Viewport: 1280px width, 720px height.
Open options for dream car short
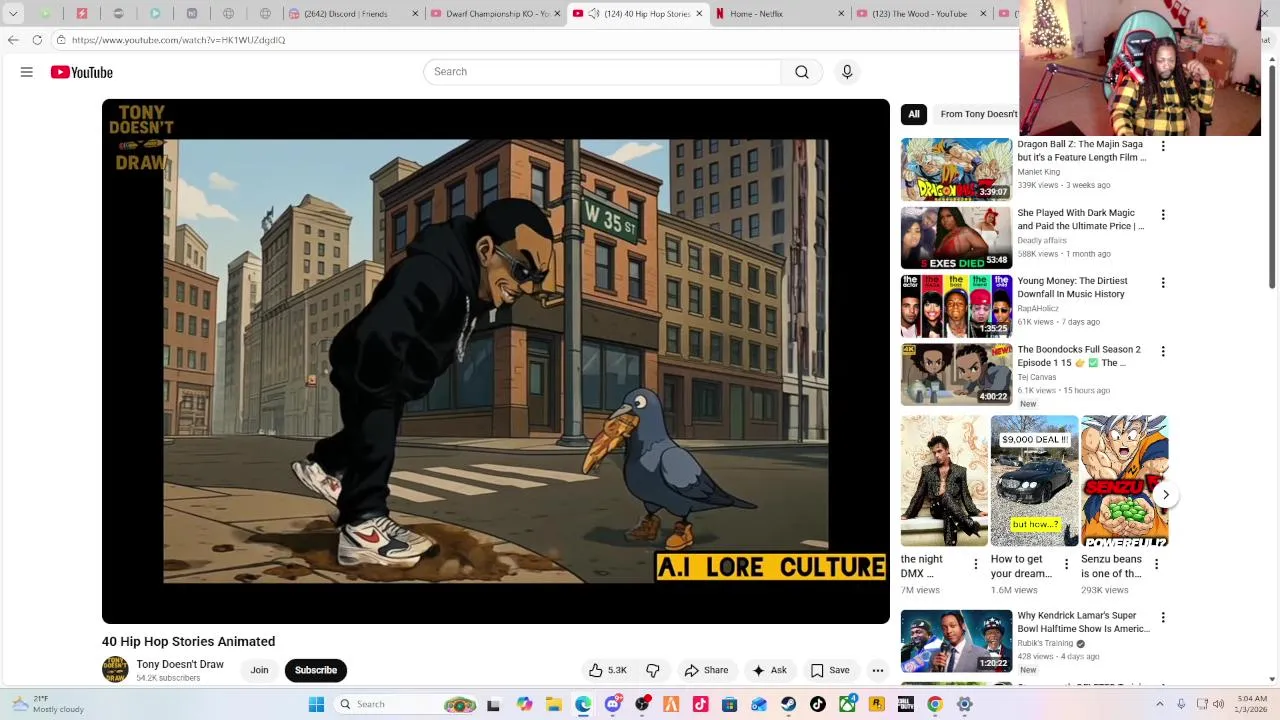tap(1066, 564)
